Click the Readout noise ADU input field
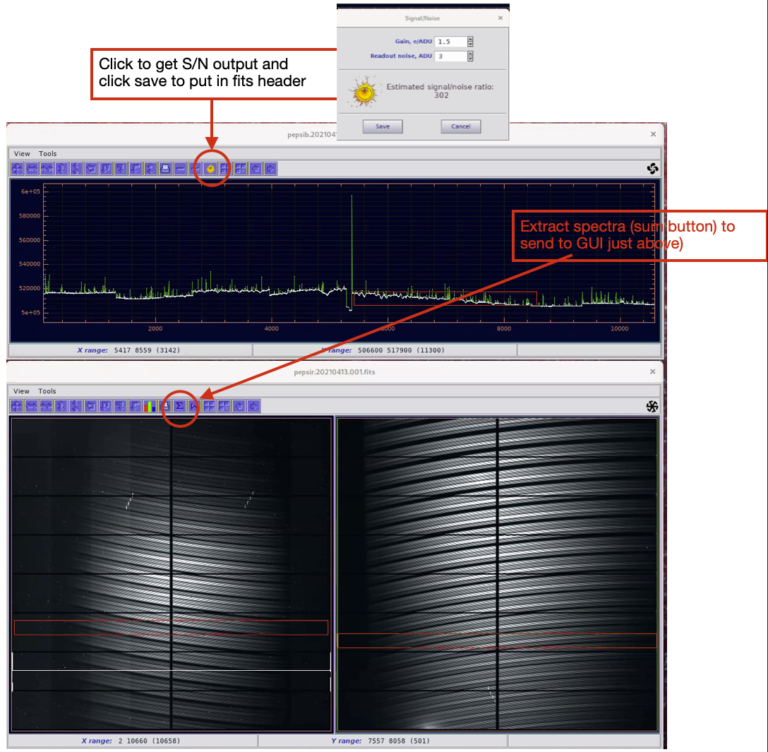The width and height of the screenshot is (768, 752). (x=449, y=58)
